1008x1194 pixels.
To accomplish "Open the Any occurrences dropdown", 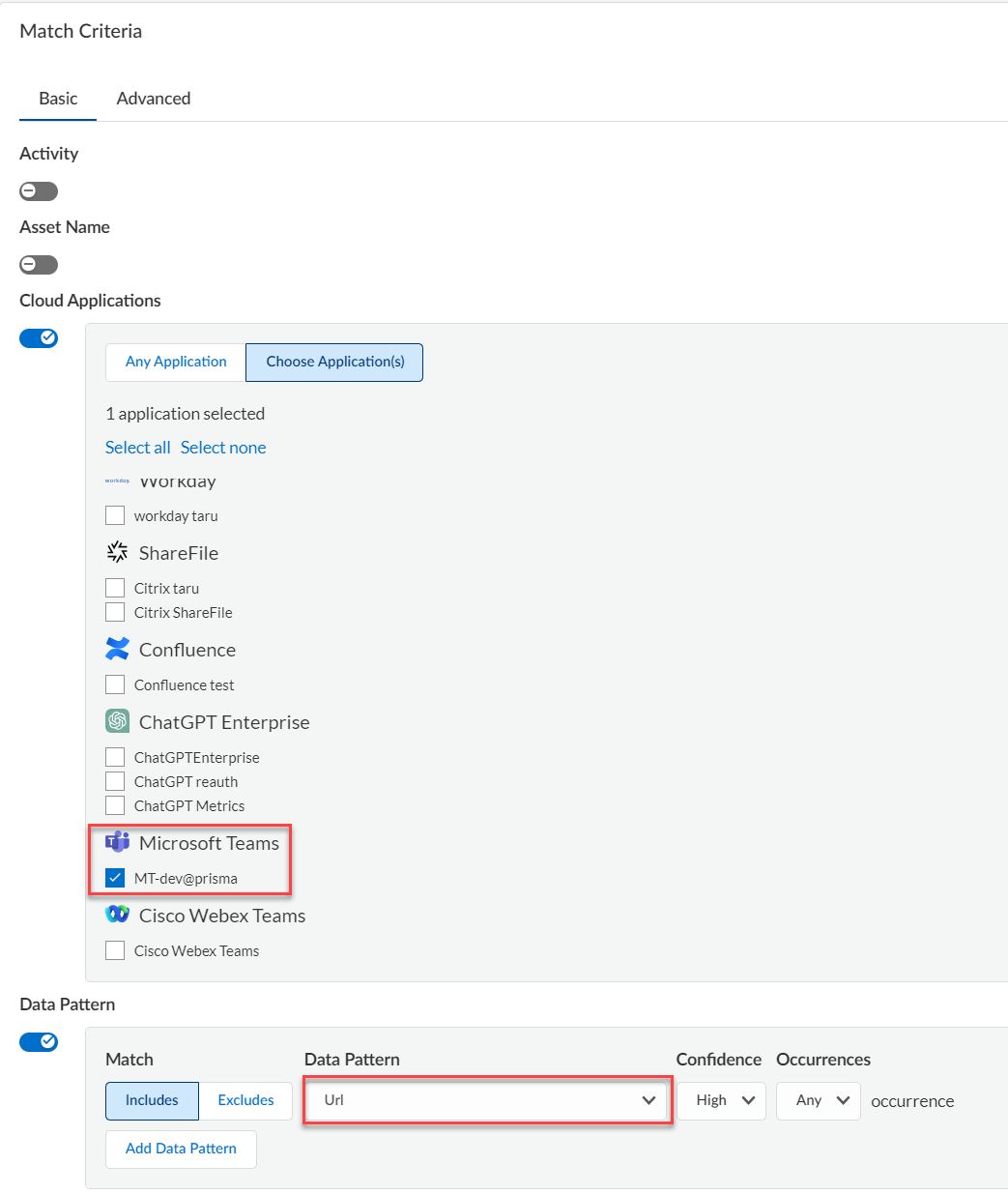I will coord(819,1100).
